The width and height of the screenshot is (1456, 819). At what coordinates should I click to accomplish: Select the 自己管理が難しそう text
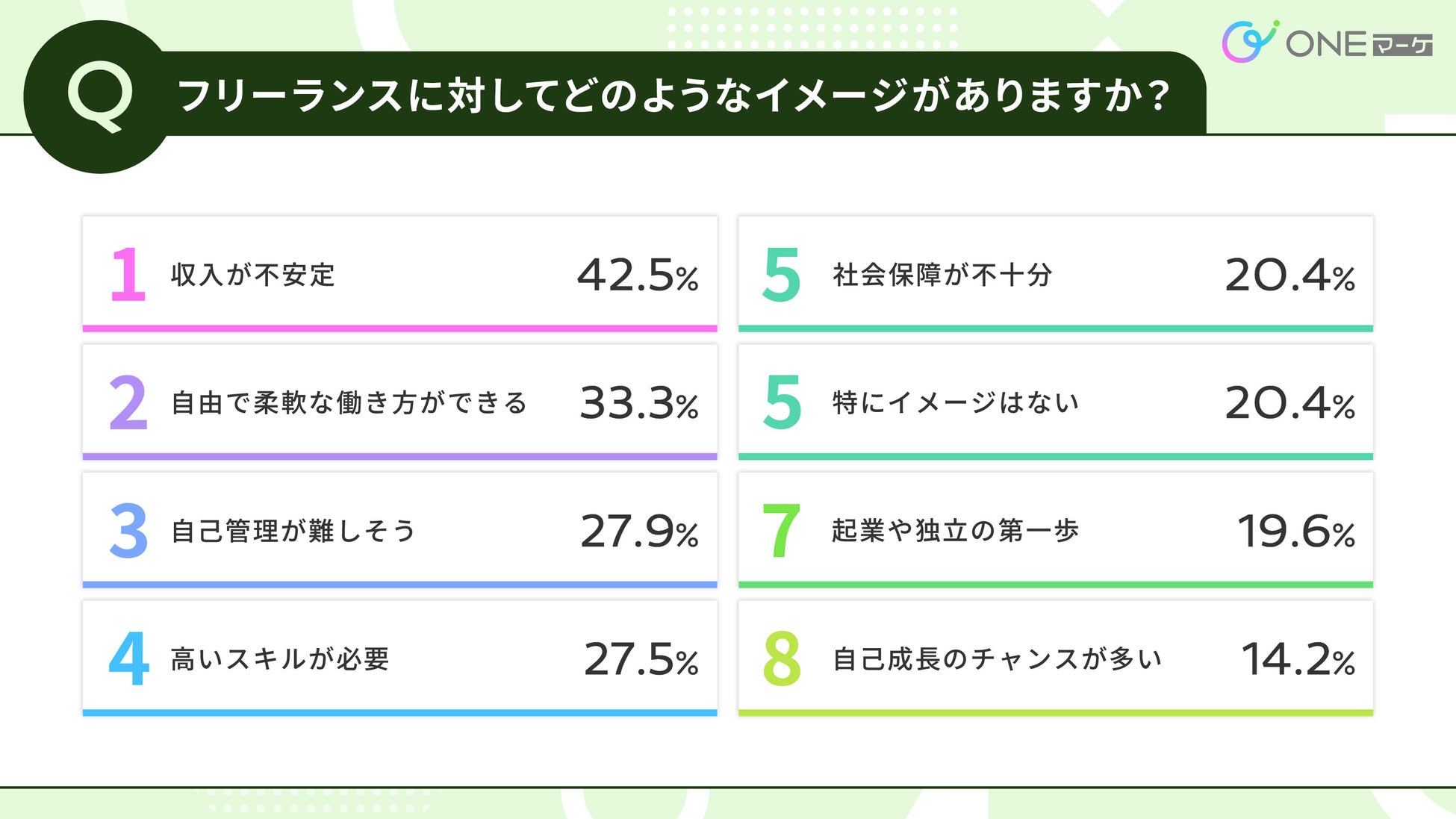click(293, 531)
